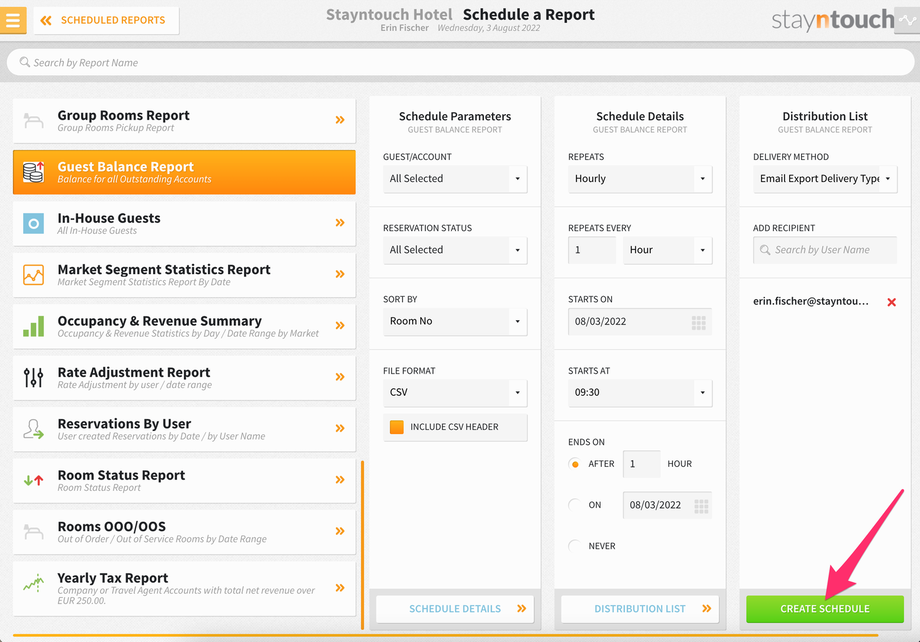Click the Market Segment Statistics chart icon
The height and width of the screenshot is (642, 920).
33,275
